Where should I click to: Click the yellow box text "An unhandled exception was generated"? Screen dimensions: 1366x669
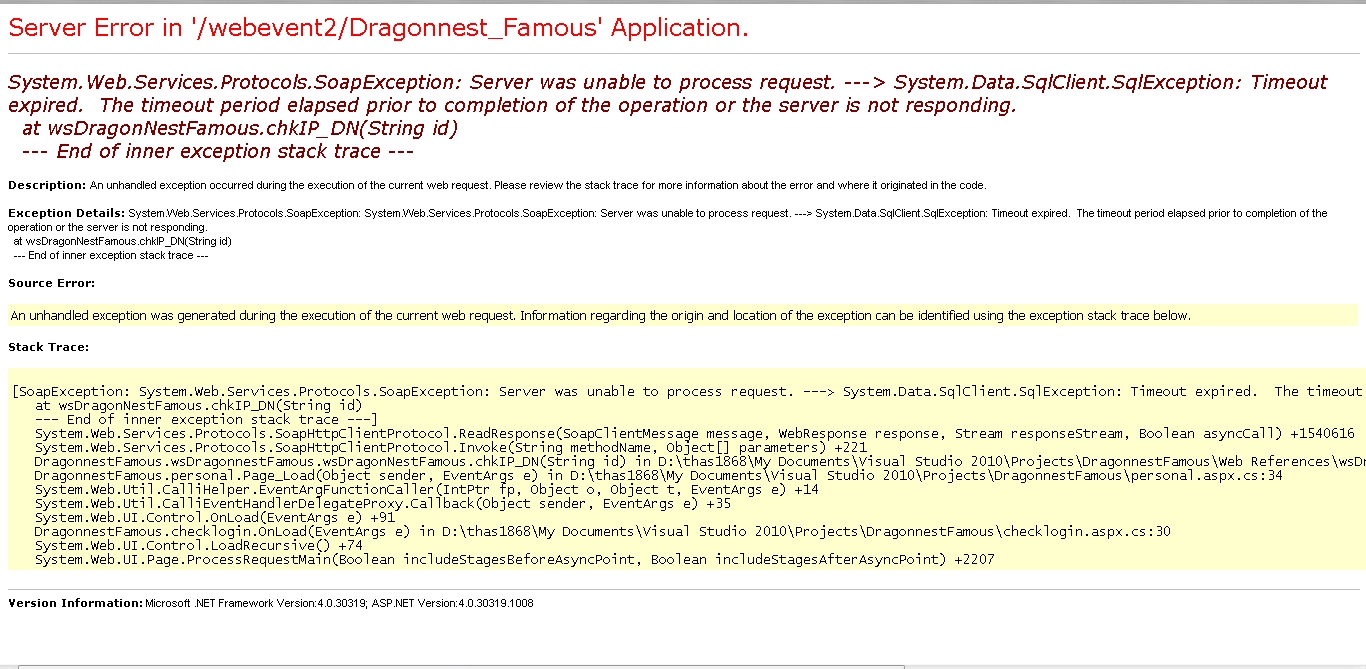point(600,316)
